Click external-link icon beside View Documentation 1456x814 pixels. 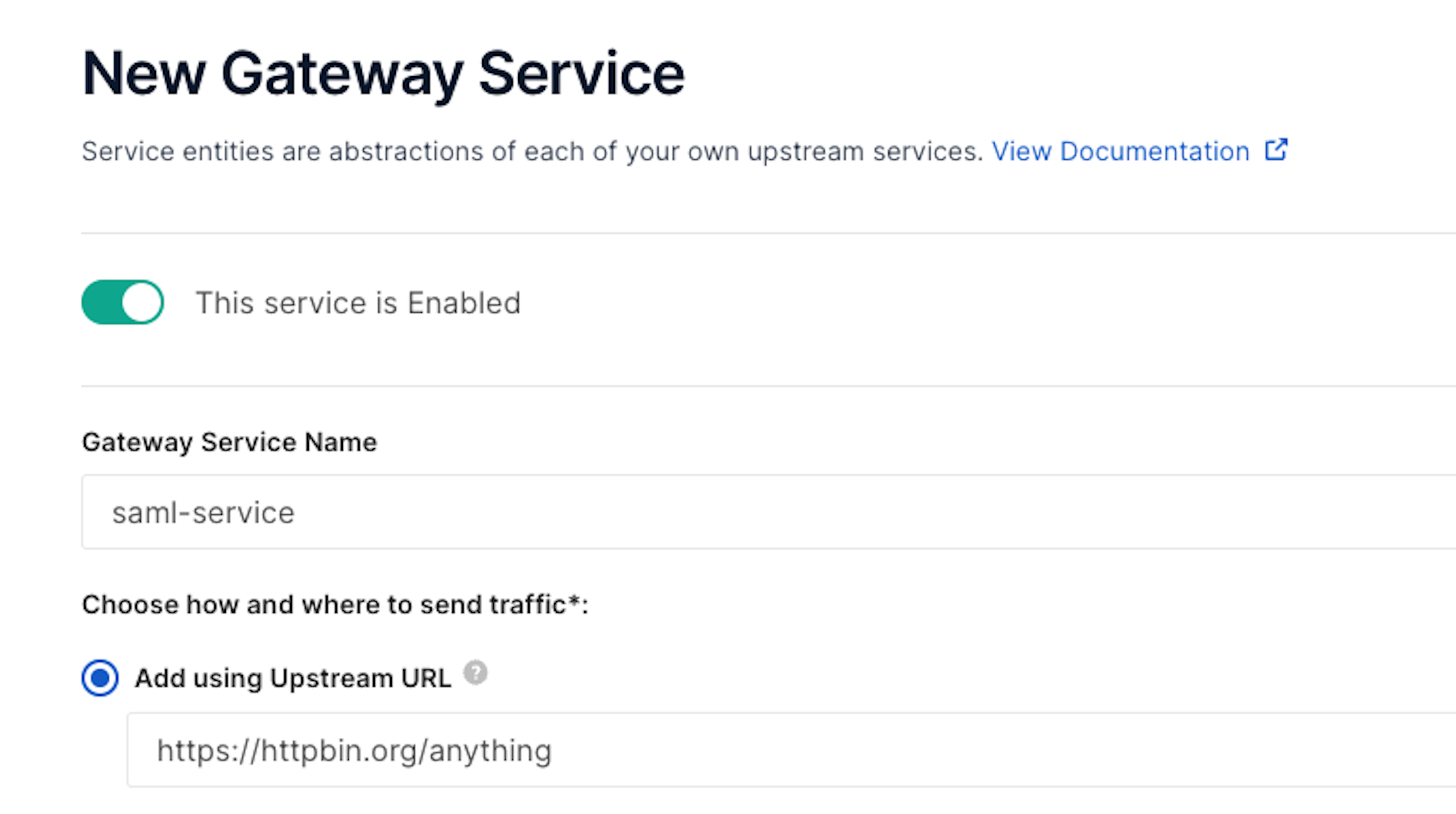coord(1276,150)
